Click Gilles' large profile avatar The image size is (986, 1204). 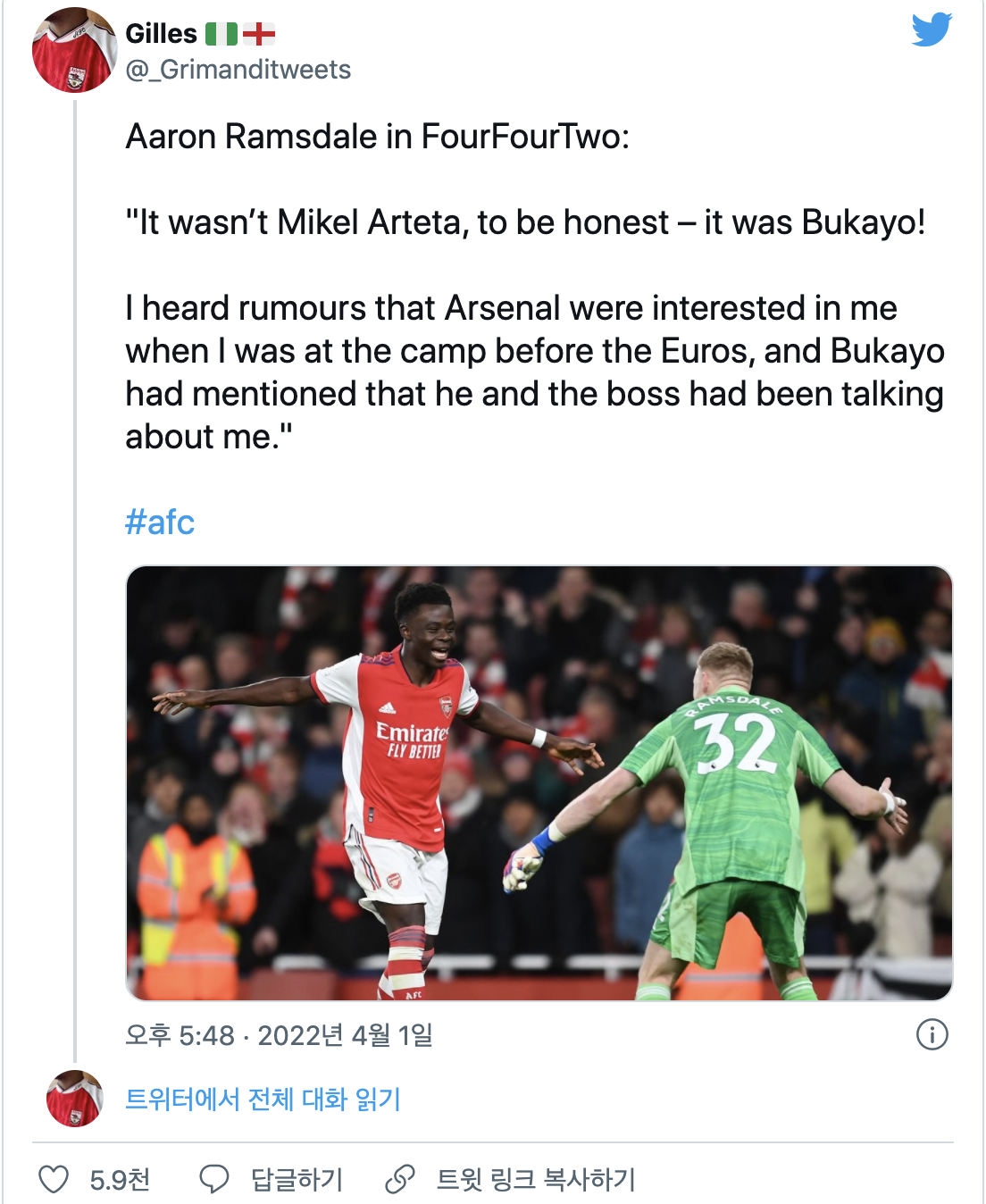coord(74,50)
